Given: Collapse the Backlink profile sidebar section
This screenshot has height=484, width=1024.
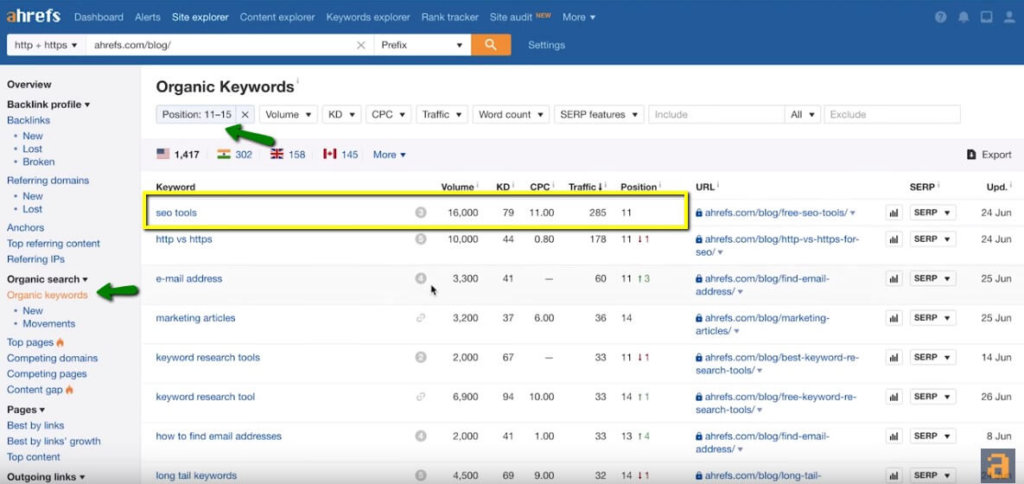Looking at the screenshot, I should 48,105.
